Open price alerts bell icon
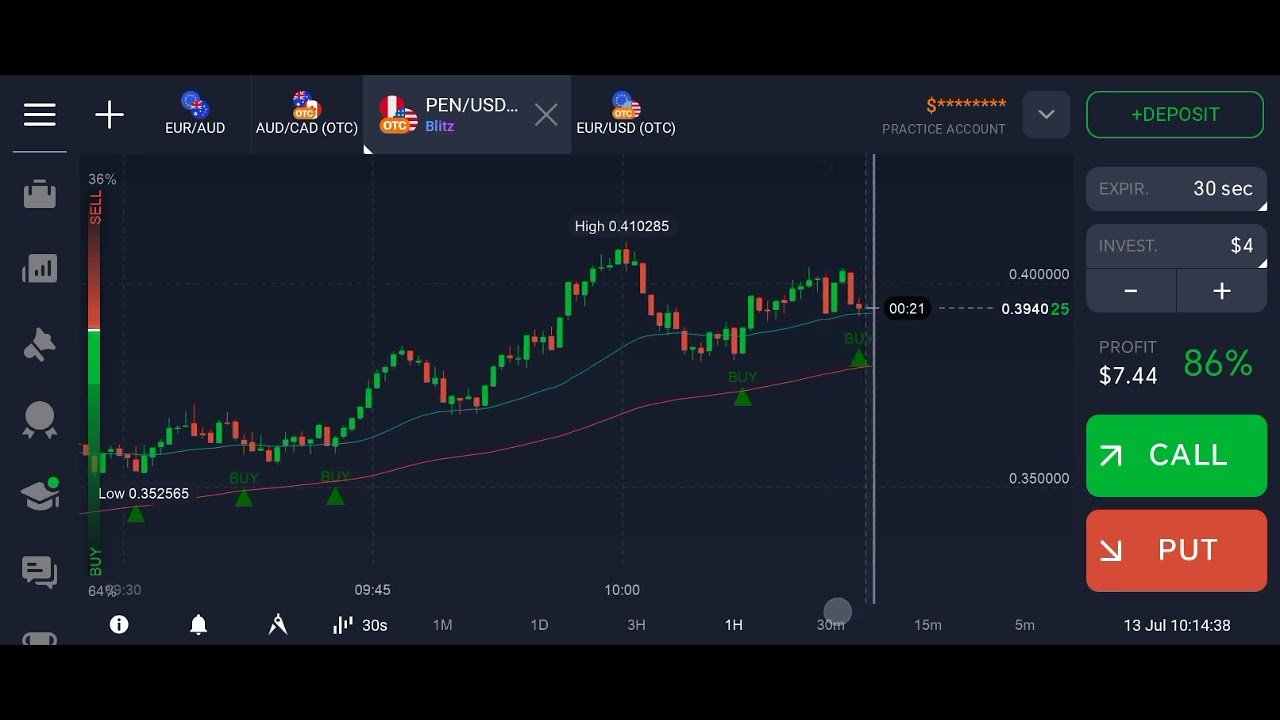The image size is (1280, 720). pos(198,625)
